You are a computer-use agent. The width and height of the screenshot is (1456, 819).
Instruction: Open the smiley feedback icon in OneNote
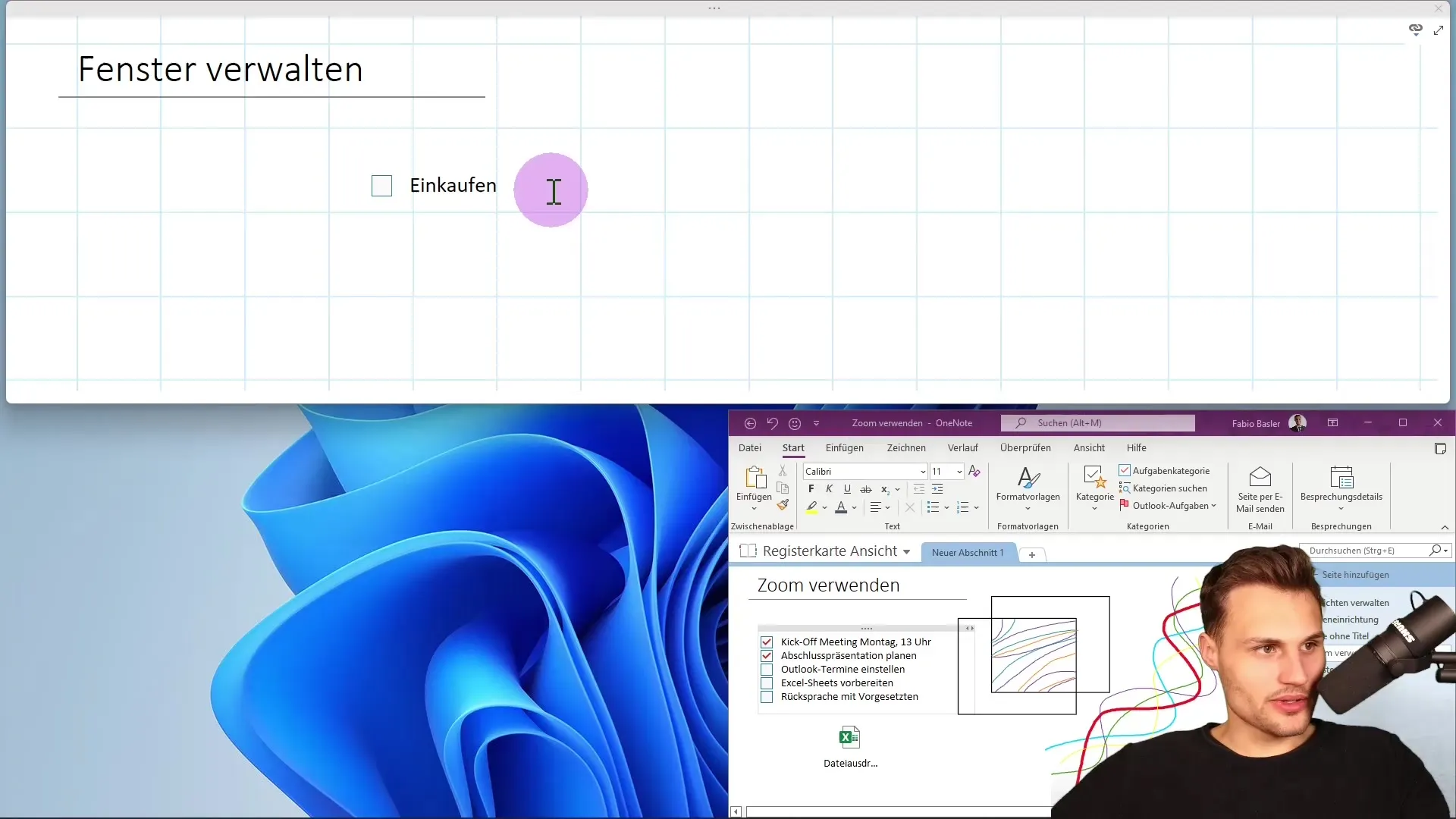pos(795,423)
